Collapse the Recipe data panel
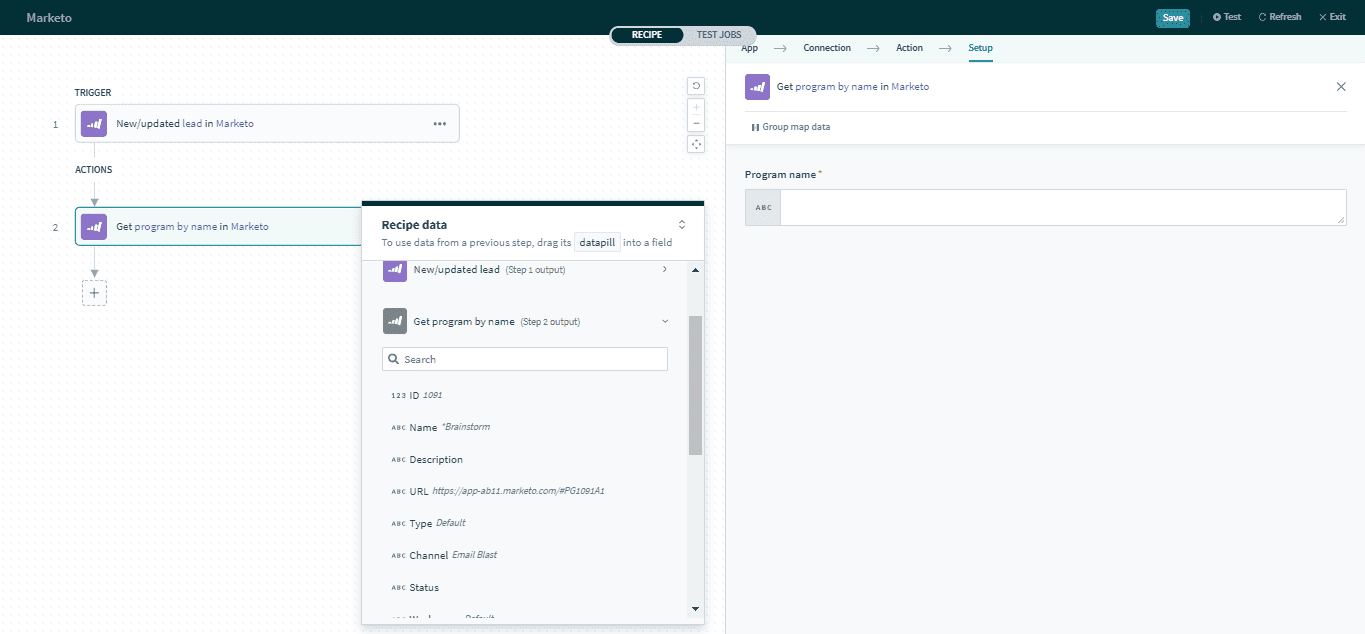This screenshot has width=1365, height=634. [682, 225]
